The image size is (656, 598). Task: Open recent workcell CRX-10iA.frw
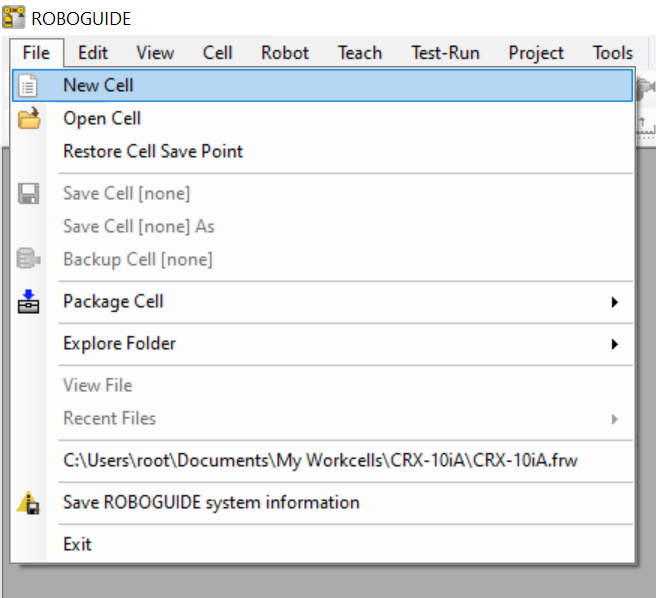(x=322, y=461)
